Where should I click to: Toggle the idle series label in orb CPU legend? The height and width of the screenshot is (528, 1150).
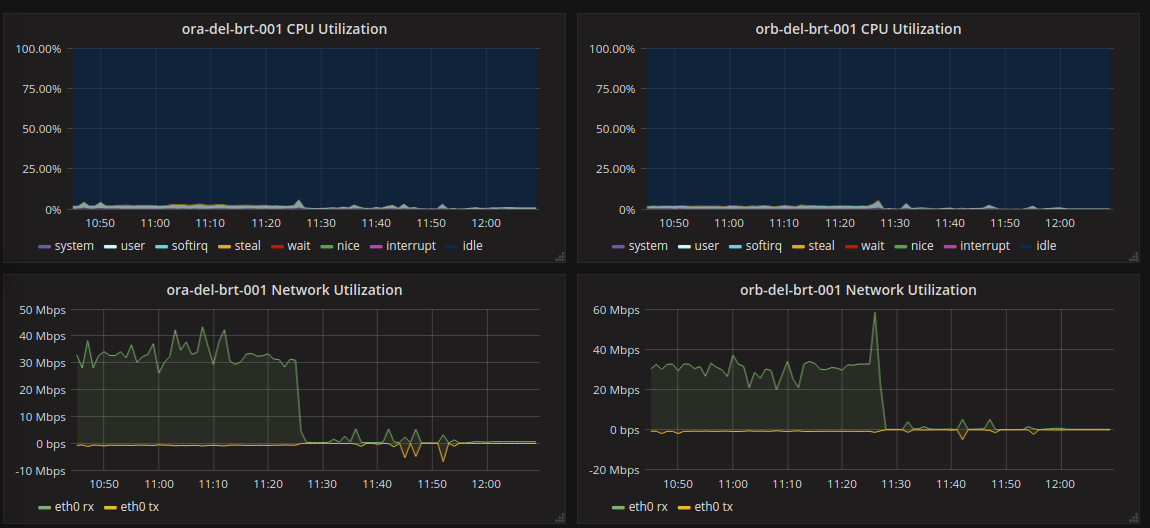1047,246
